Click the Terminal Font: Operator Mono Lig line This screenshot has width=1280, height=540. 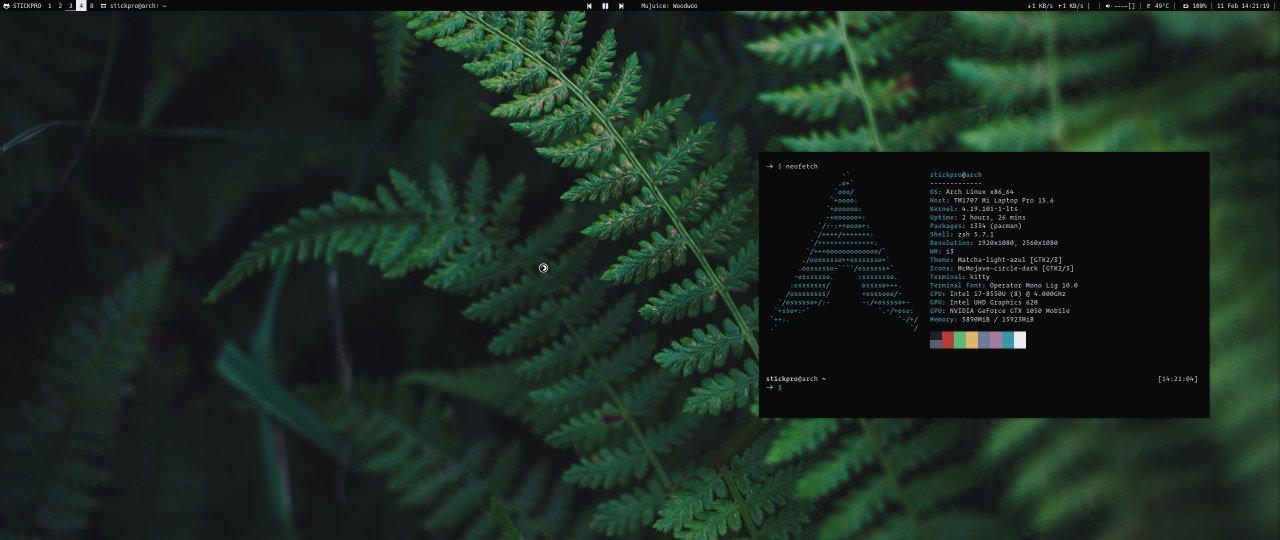coord(1004,285)
